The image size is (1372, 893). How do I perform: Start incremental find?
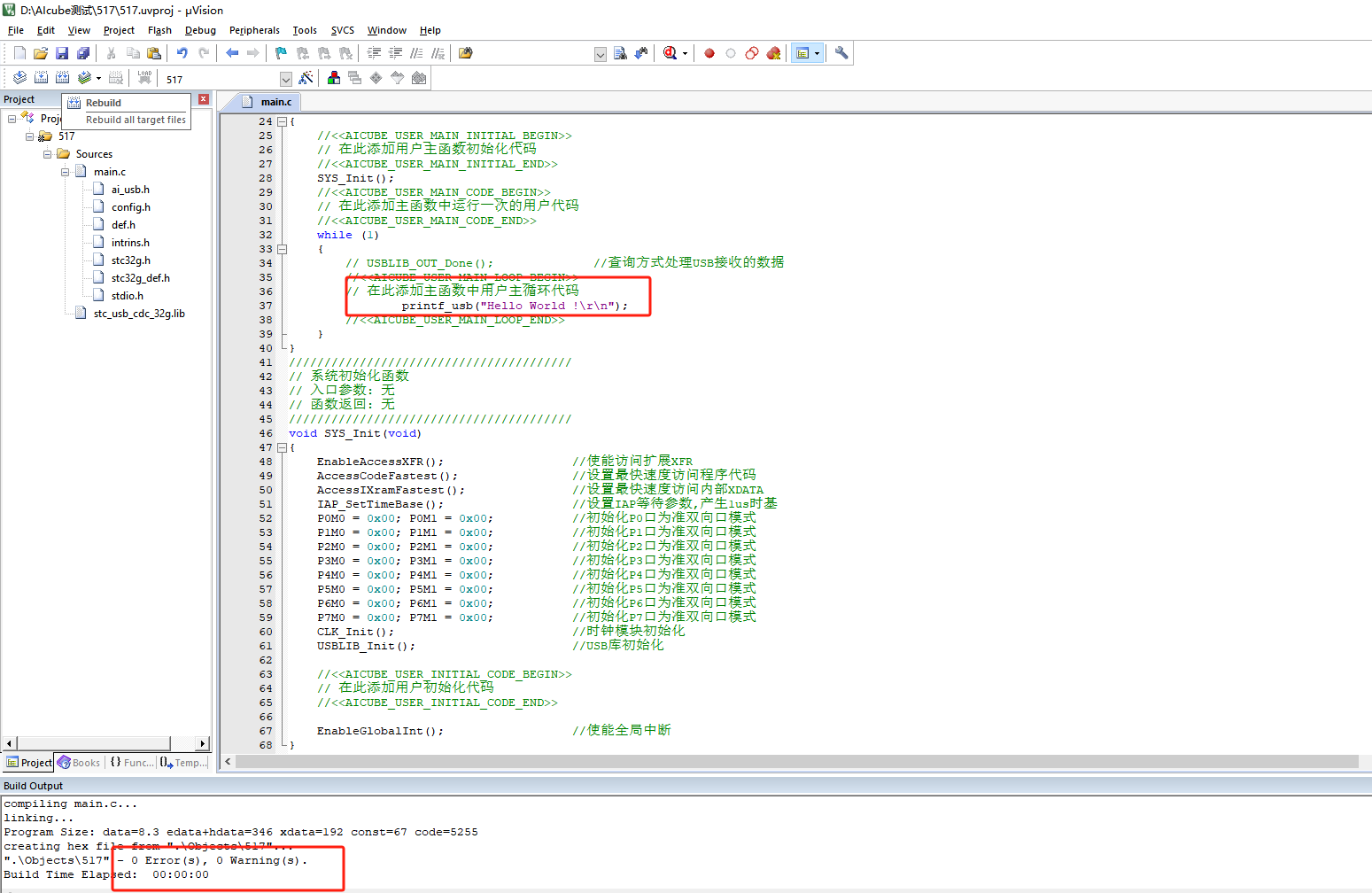[641, 53]
